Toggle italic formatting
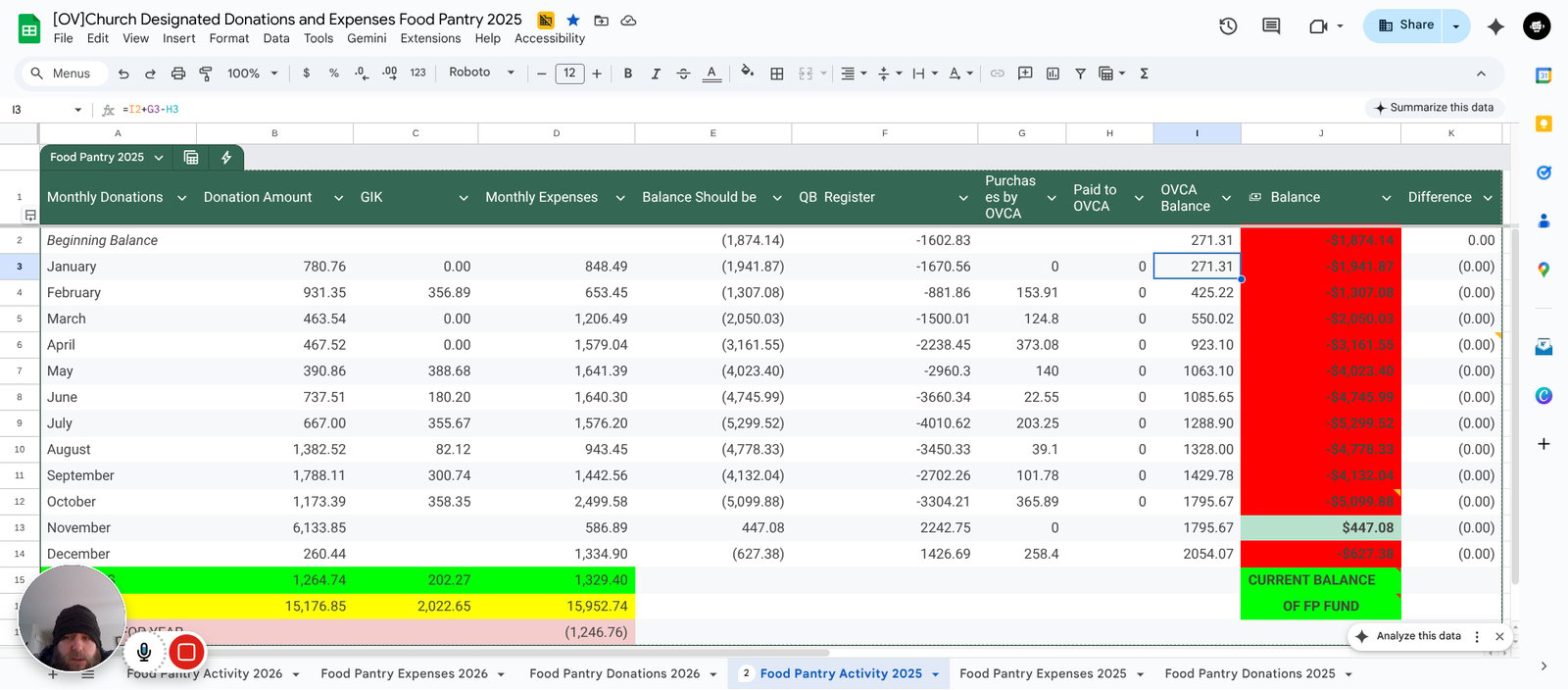Viewport: 1568px width, 690px height. 656,74
